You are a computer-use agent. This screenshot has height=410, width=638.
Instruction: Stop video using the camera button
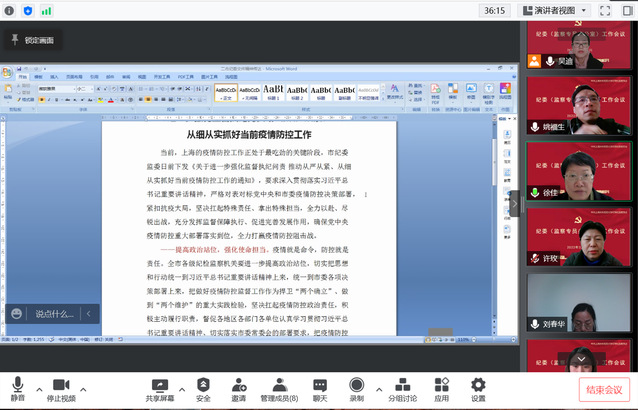60,386
